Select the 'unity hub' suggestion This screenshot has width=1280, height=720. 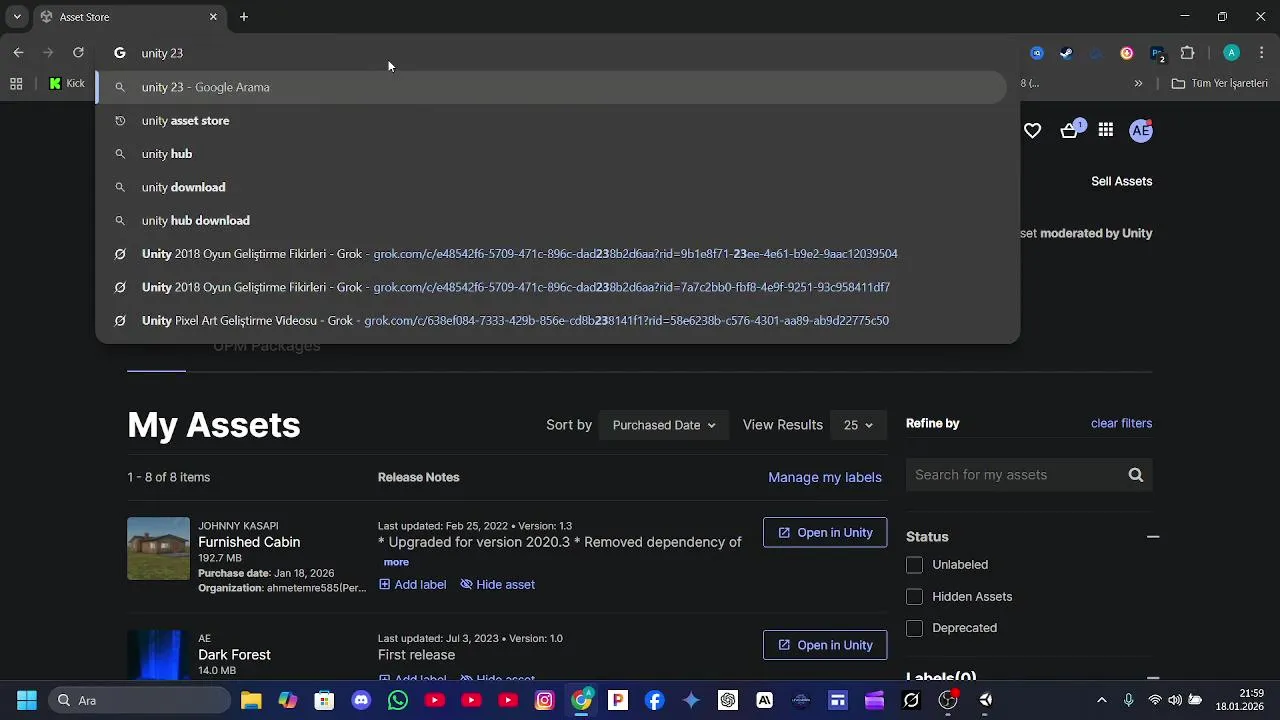[551, 154]
